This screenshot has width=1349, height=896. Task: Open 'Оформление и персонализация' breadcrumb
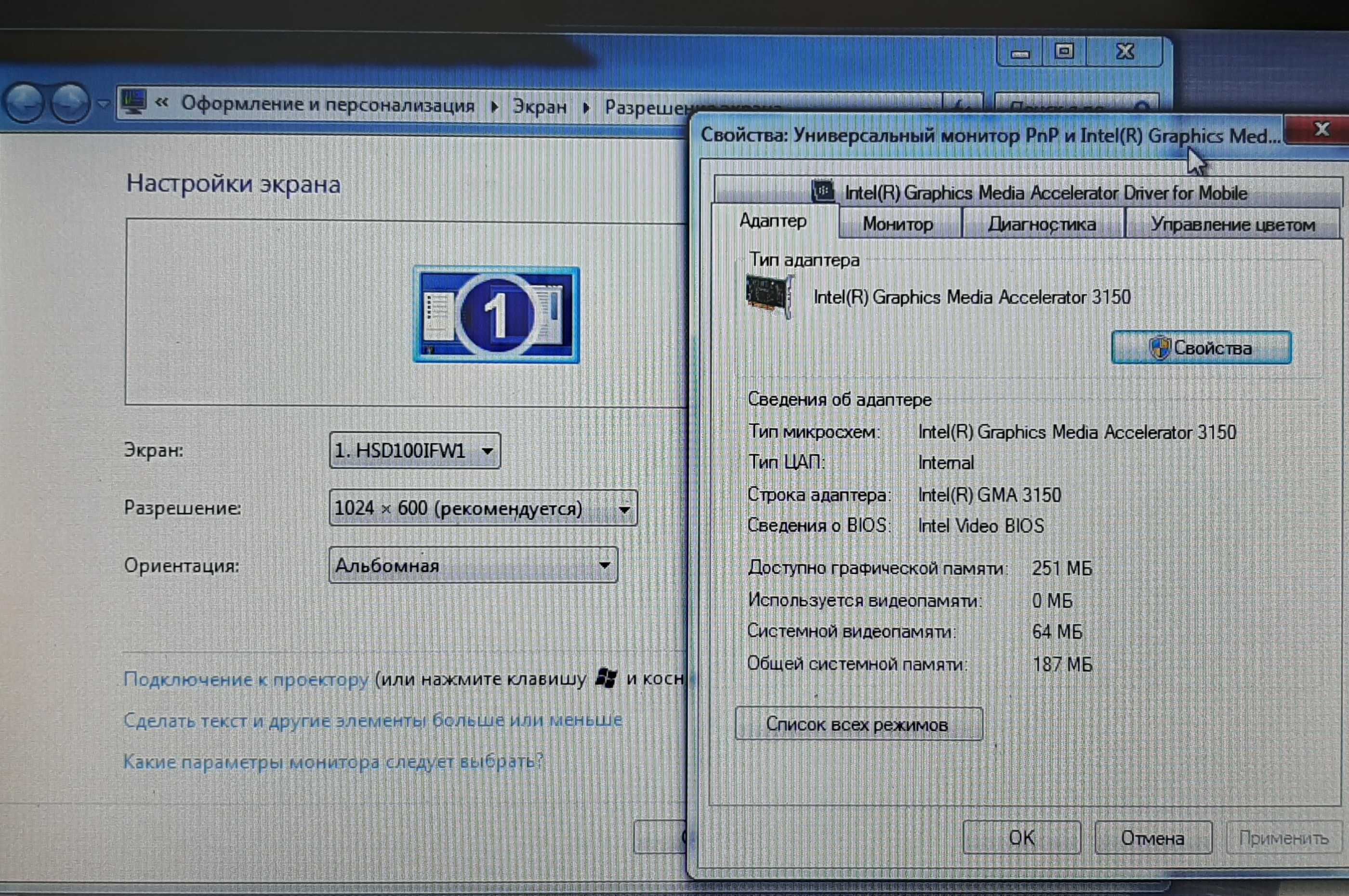tap(328, 105)
